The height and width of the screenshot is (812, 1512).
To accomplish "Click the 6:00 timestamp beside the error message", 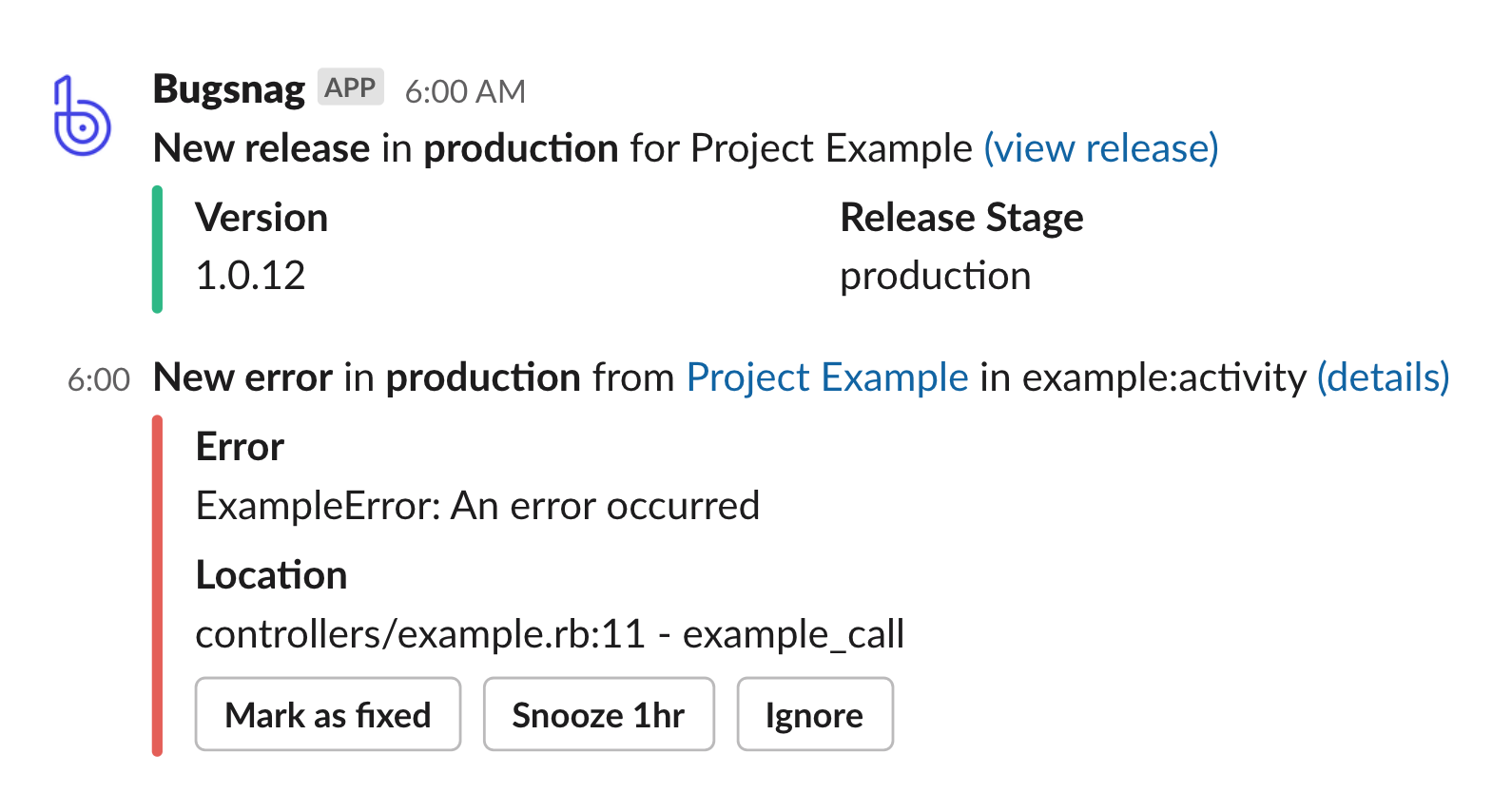I will (99, 379).
